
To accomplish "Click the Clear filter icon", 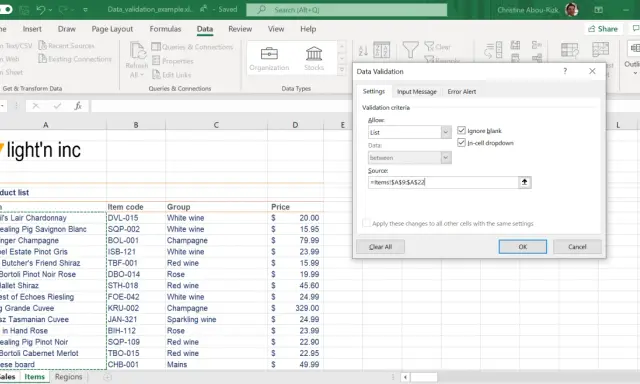I will (x=429, y=46).
